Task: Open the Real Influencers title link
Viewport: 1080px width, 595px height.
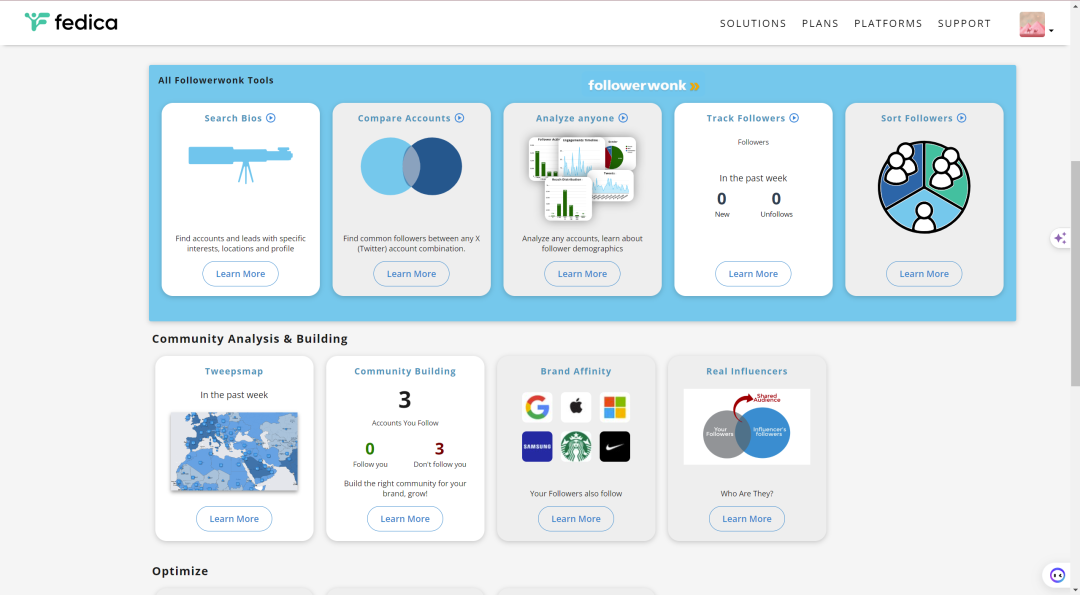Action: (747, 371)
